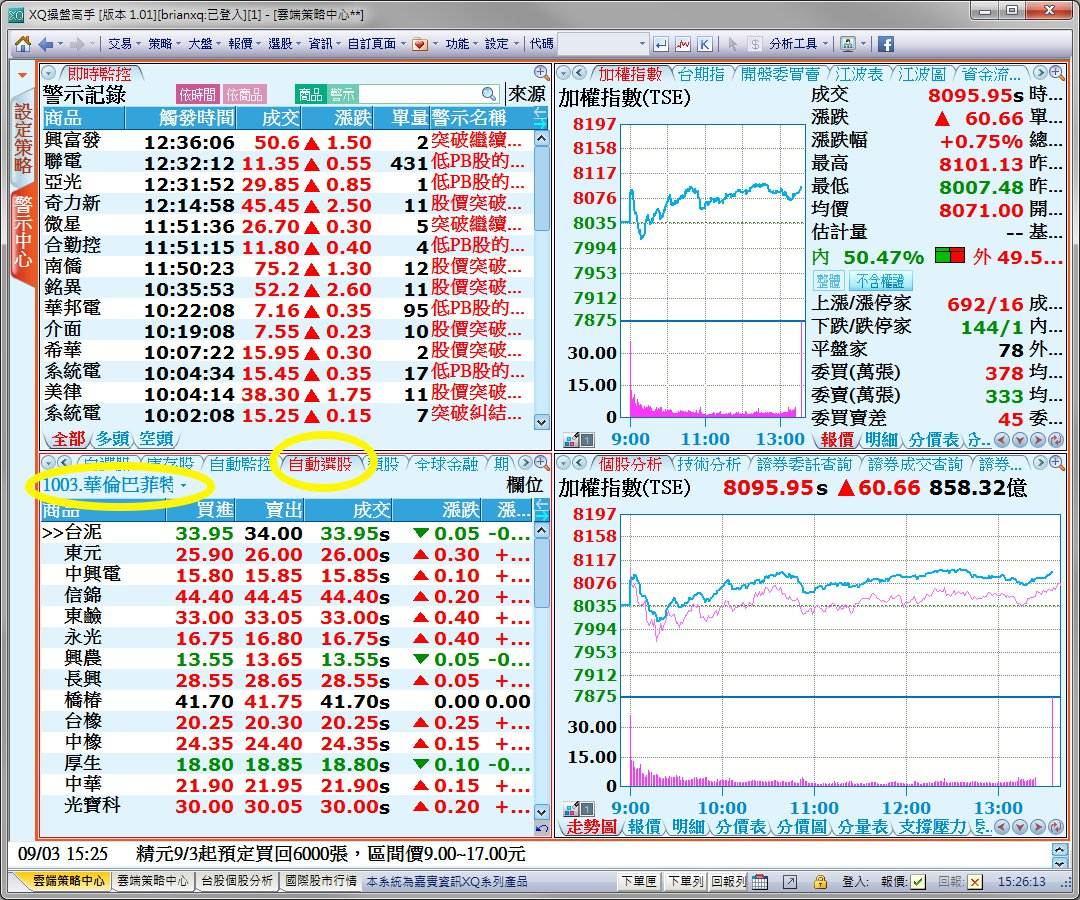Zoom the 即時監控 panel with the magnifier icon
Viewport: 1080px width, 900px height.
(x=541, y=73)
